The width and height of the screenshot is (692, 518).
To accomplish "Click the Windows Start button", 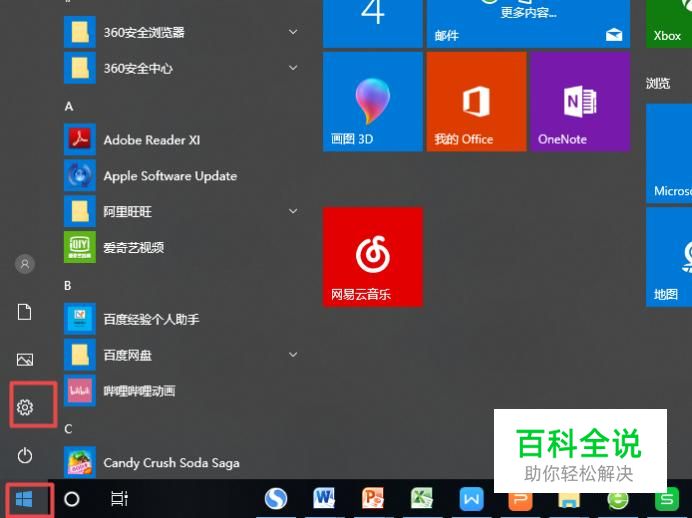I will (24, 499).
